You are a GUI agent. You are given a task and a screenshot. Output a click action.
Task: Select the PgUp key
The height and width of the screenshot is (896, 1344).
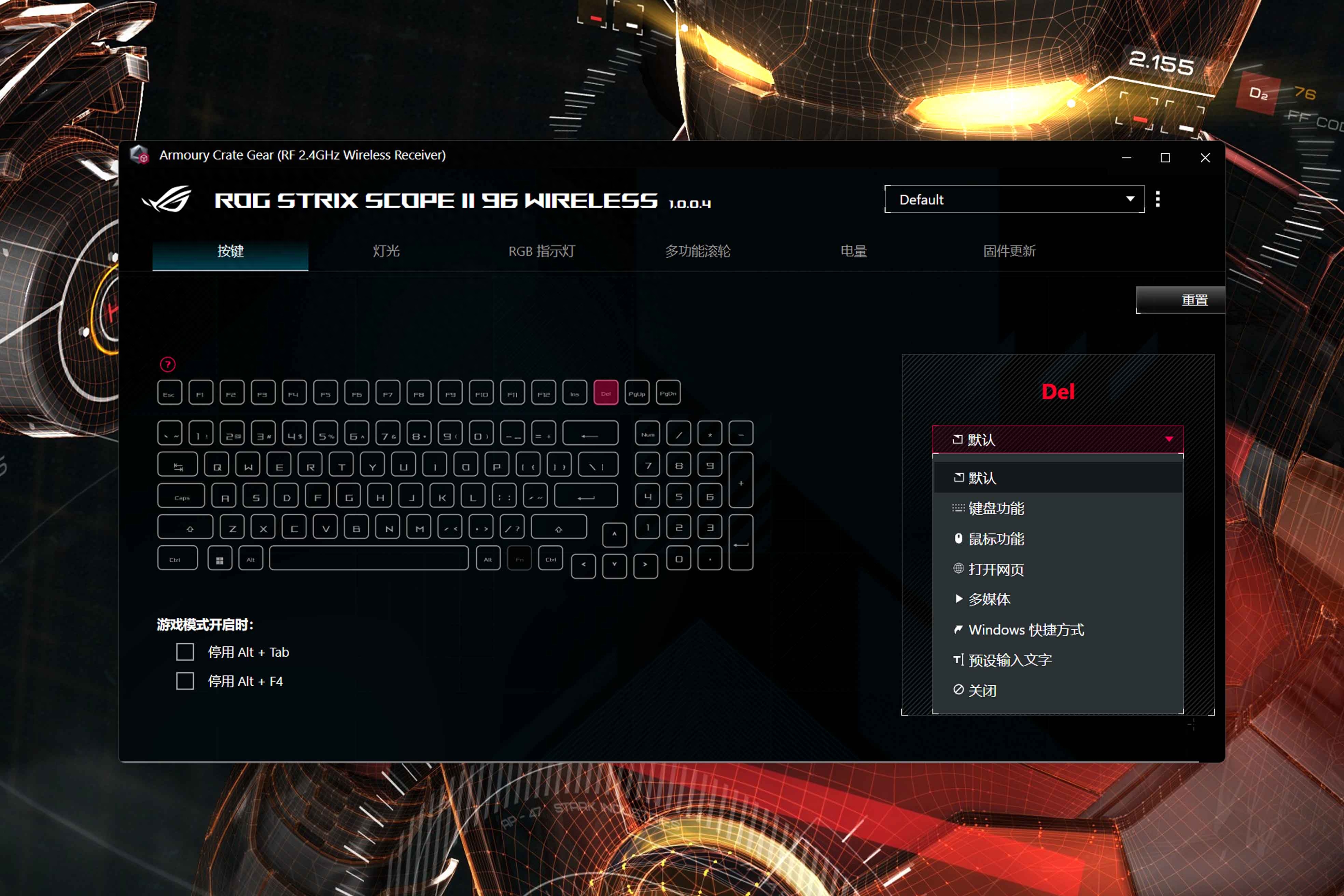(x=637, y=393)
